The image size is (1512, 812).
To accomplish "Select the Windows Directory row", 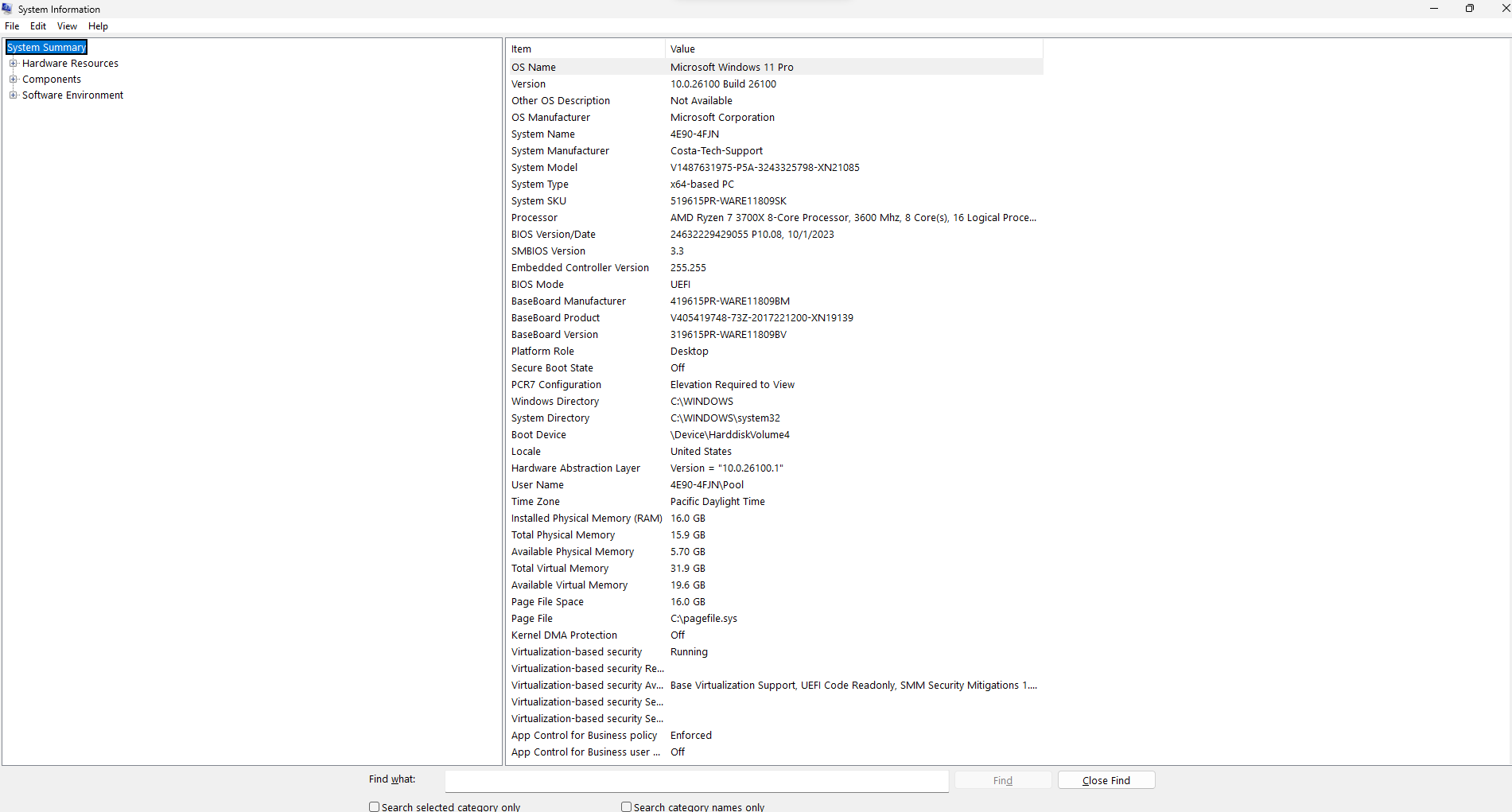I will [775, 402].
